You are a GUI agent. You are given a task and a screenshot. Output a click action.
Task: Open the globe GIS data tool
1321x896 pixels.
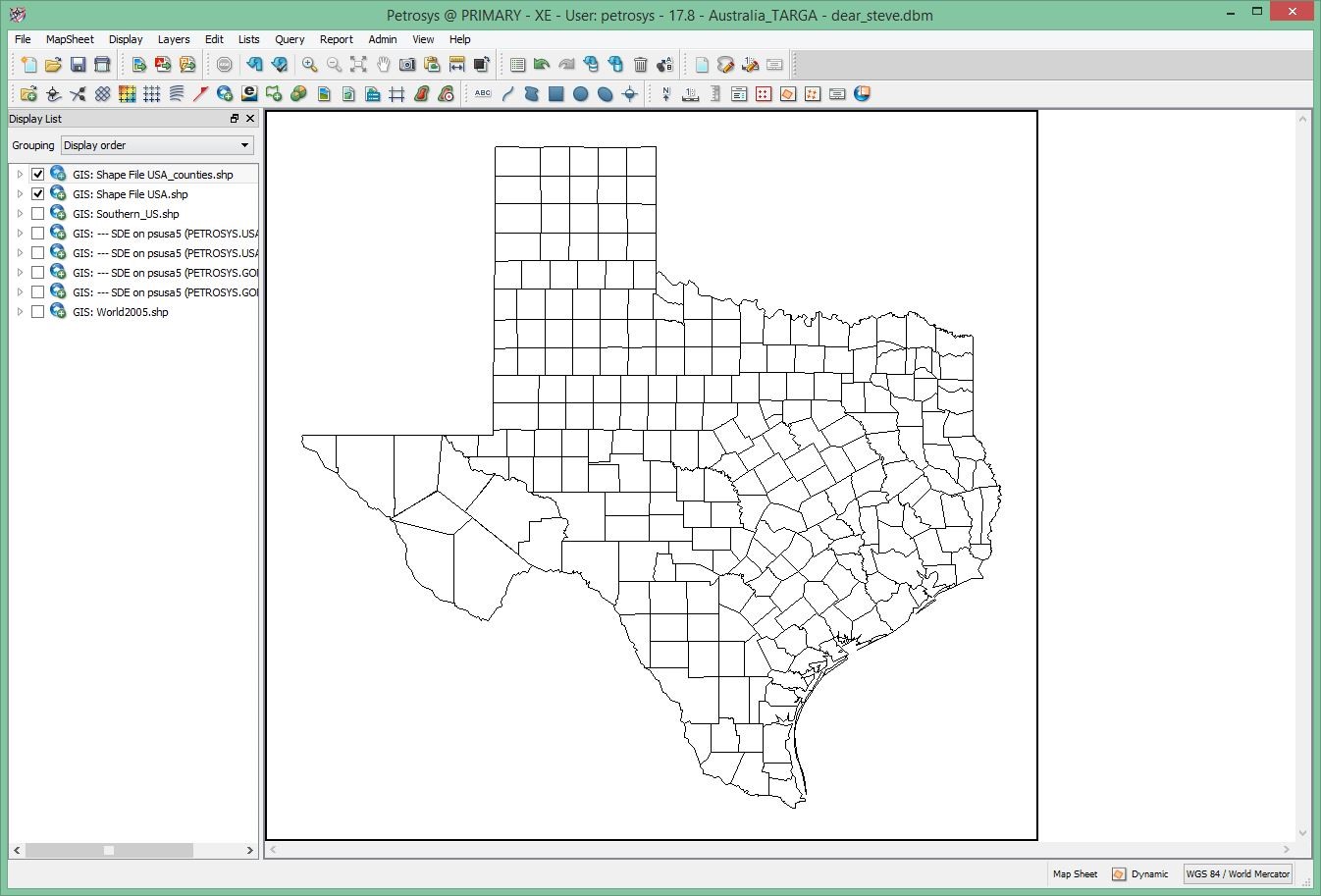[224, 94]
